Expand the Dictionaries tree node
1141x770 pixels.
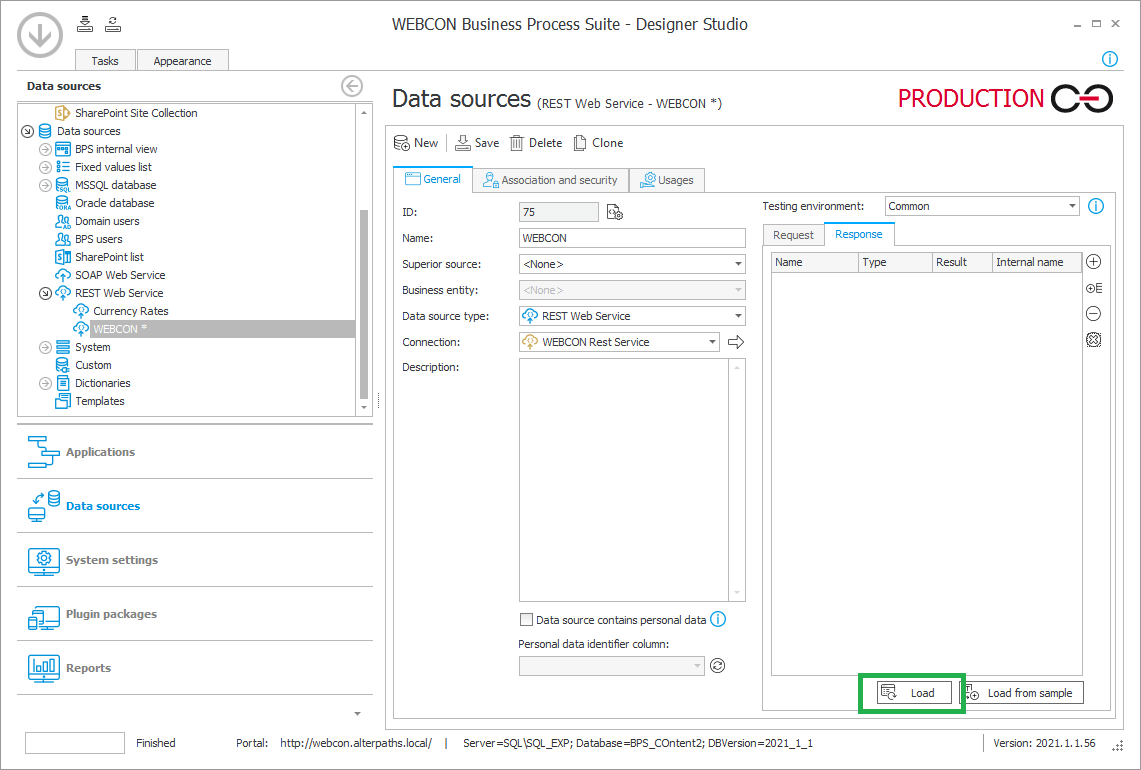click(x=45, y=384)
